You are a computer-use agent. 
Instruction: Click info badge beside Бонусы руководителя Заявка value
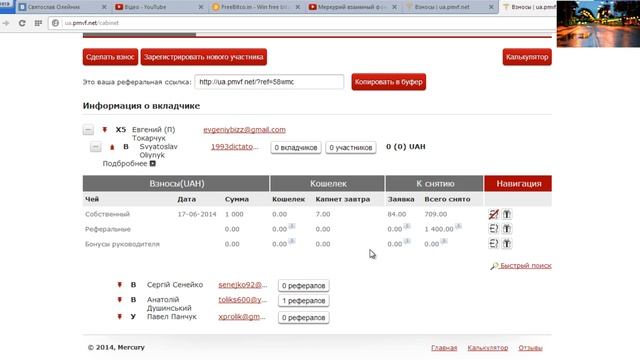407,241
